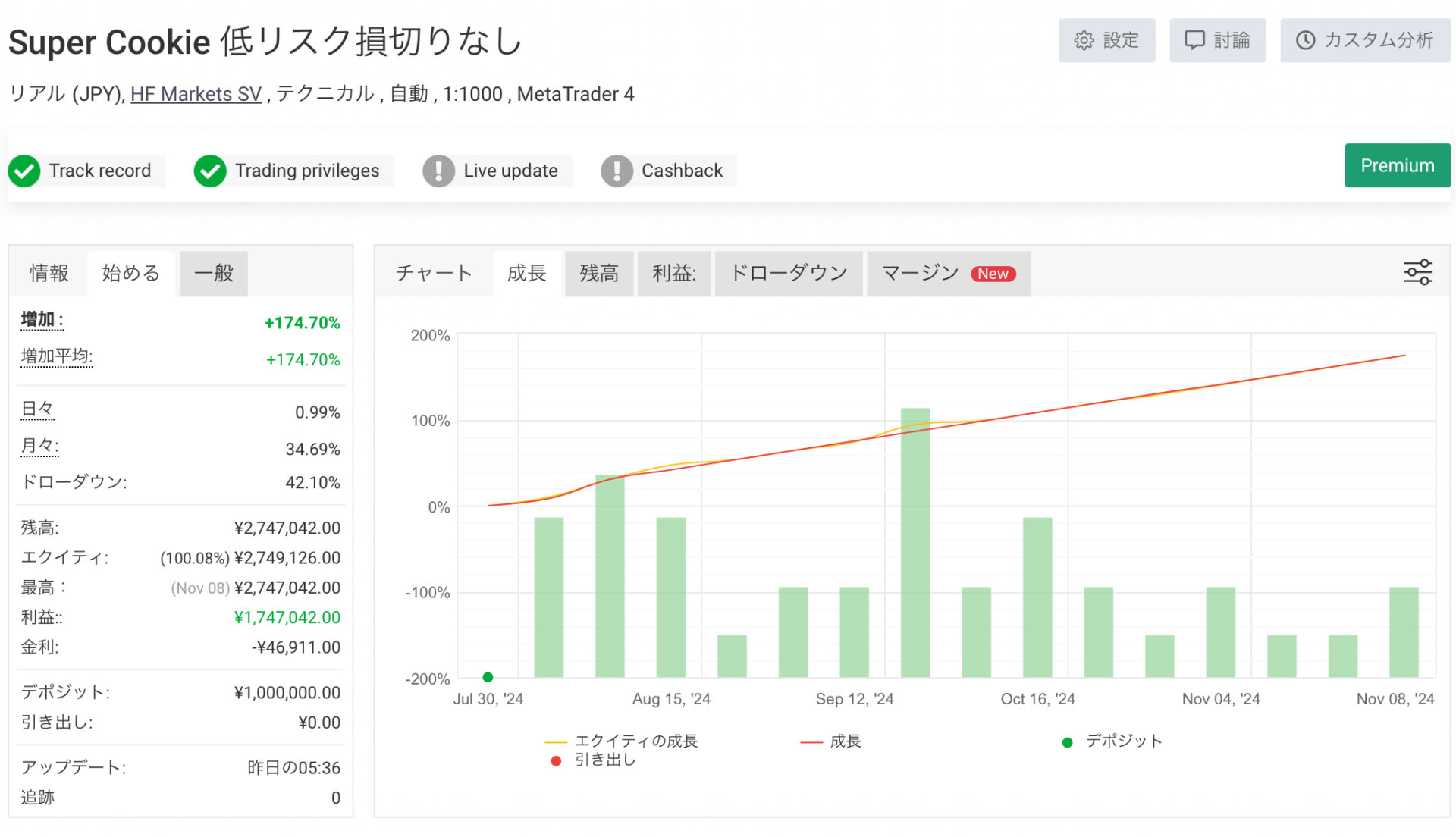Click the -¥46,911.00 interest value
Image resolution: width=1456 pixels, height=837 pixels.
(x=297, y=647)
